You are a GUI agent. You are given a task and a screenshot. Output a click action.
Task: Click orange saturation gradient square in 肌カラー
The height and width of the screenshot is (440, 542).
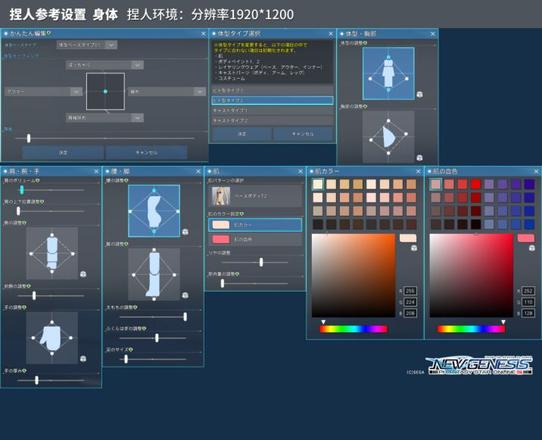coord(353,275)
